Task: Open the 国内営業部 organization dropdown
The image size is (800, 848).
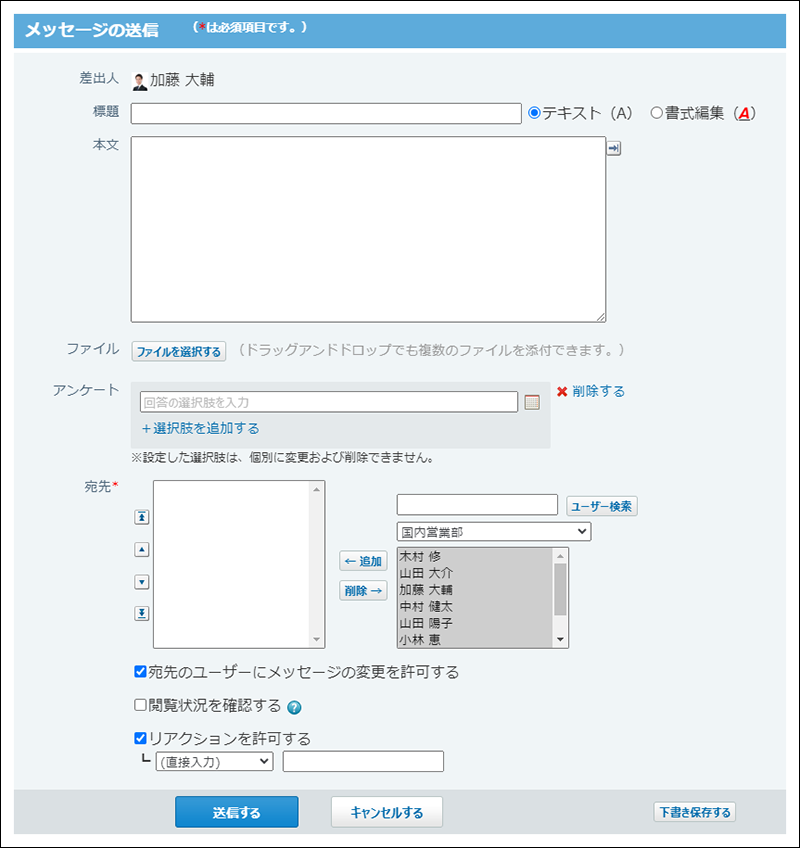Action: click(x=494, y=532)
